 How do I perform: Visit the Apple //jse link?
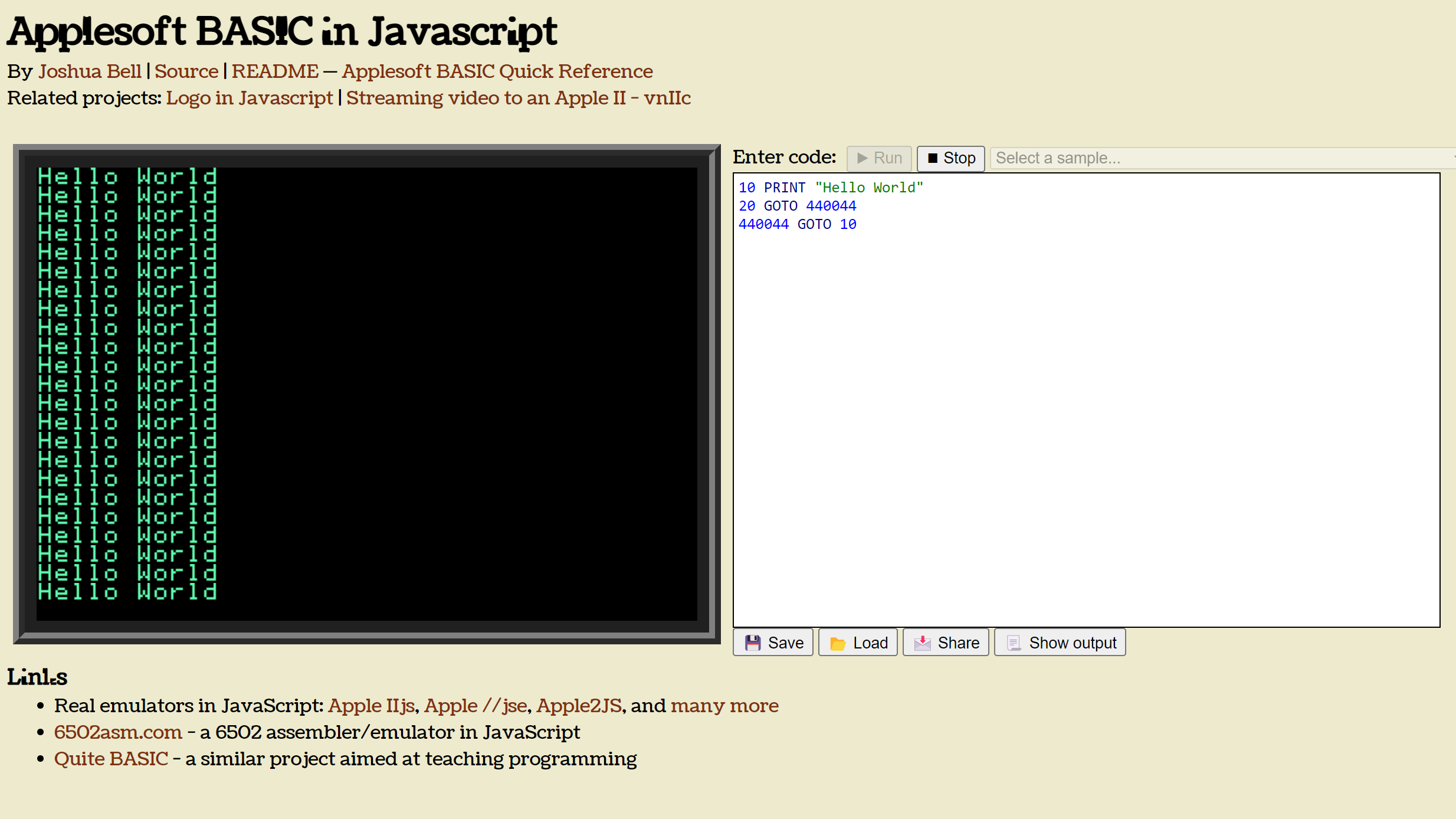tap(476, 706)
